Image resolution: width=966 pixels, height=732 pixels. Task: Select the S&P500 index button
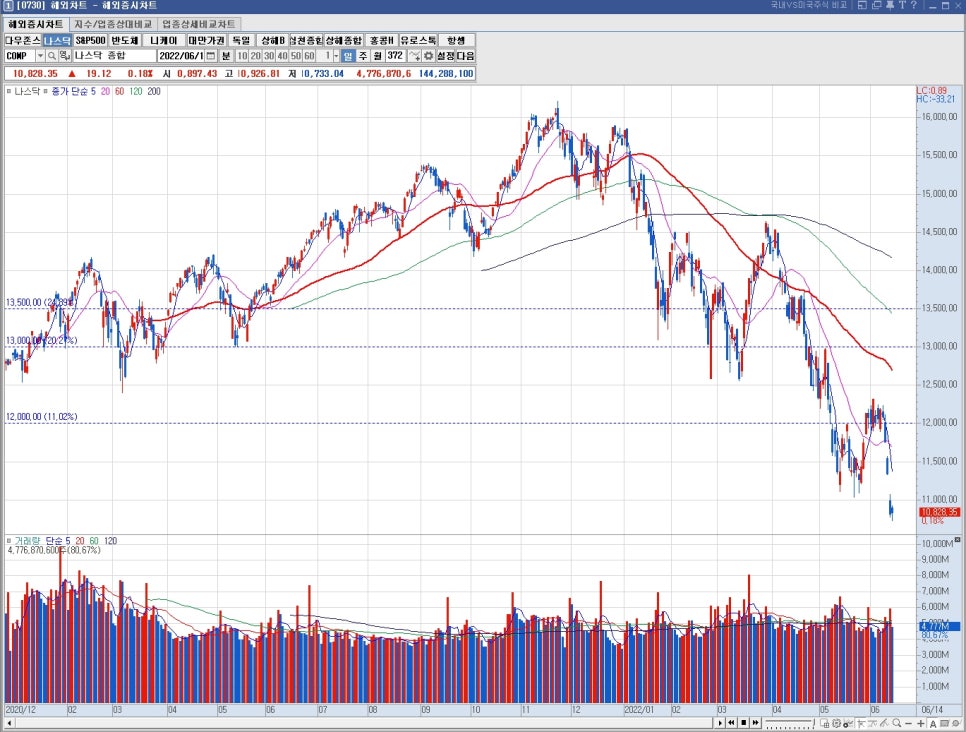91,40
